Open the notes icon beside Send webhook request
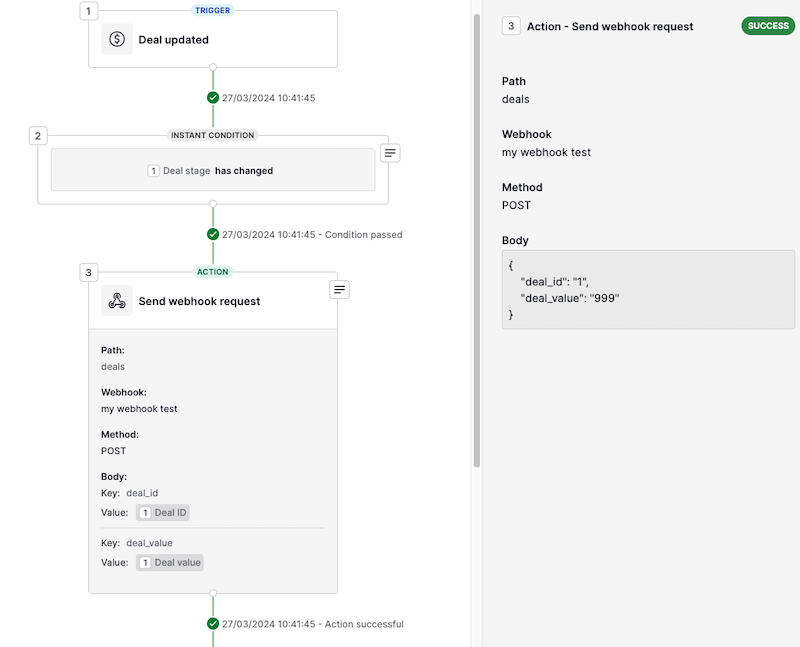Image resolution: width=800 pixels, height=647 pixels. coord(339,290)
